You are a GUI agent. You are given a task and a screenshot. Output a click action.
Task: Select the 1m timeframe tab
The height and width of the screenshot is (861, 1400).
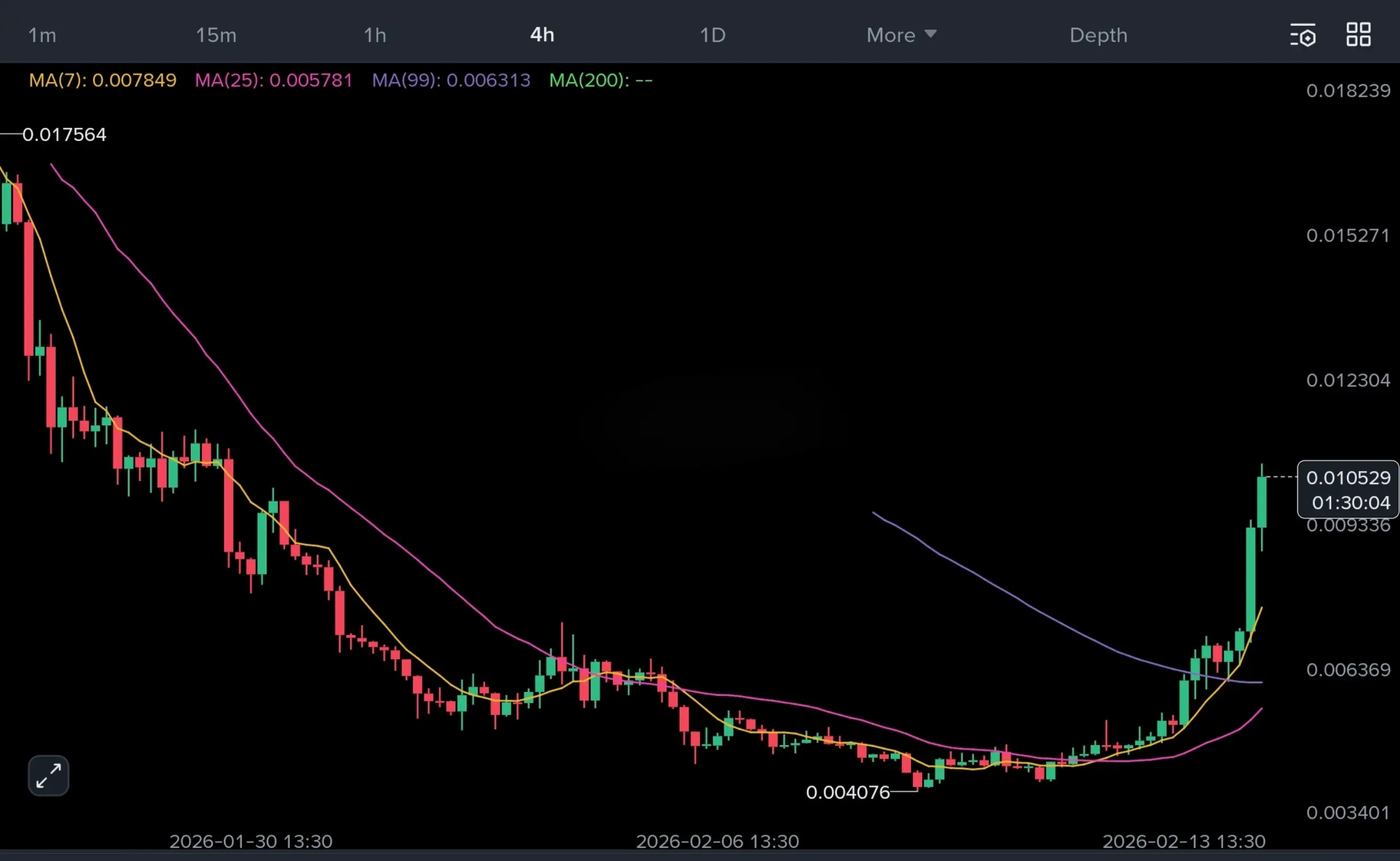pyautogui.click(x=42, y=36)
